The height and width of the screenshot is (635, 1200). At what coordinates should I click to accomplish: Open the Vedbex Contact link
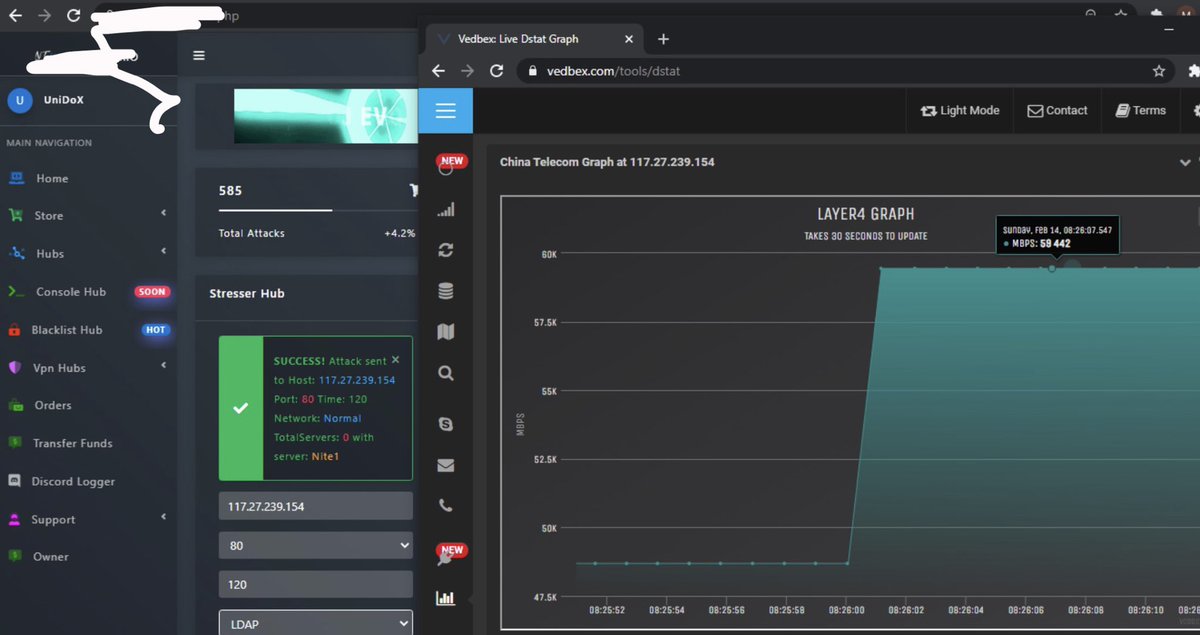tap(1057, 110)
